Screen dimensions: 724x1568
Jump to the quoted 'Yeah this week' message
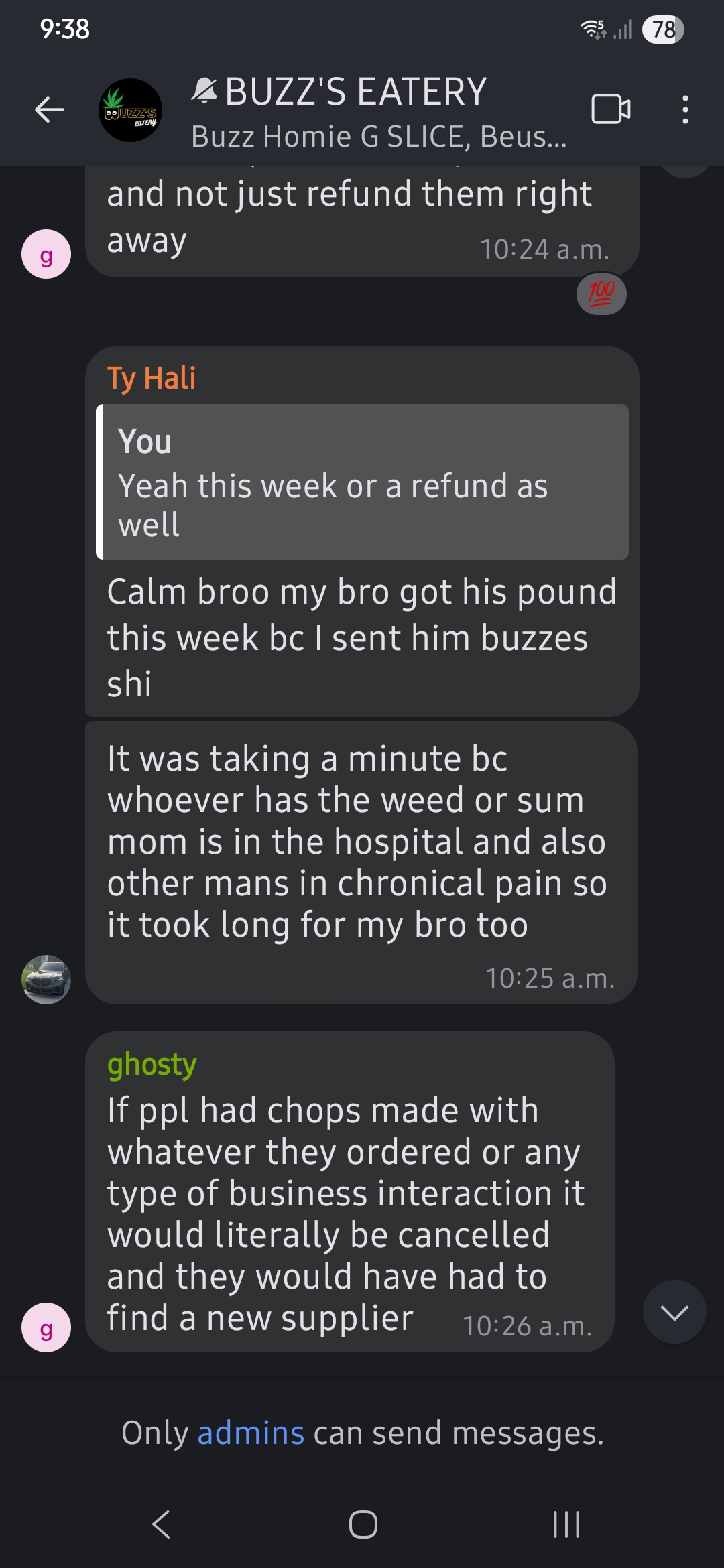(x=362, y=482)
